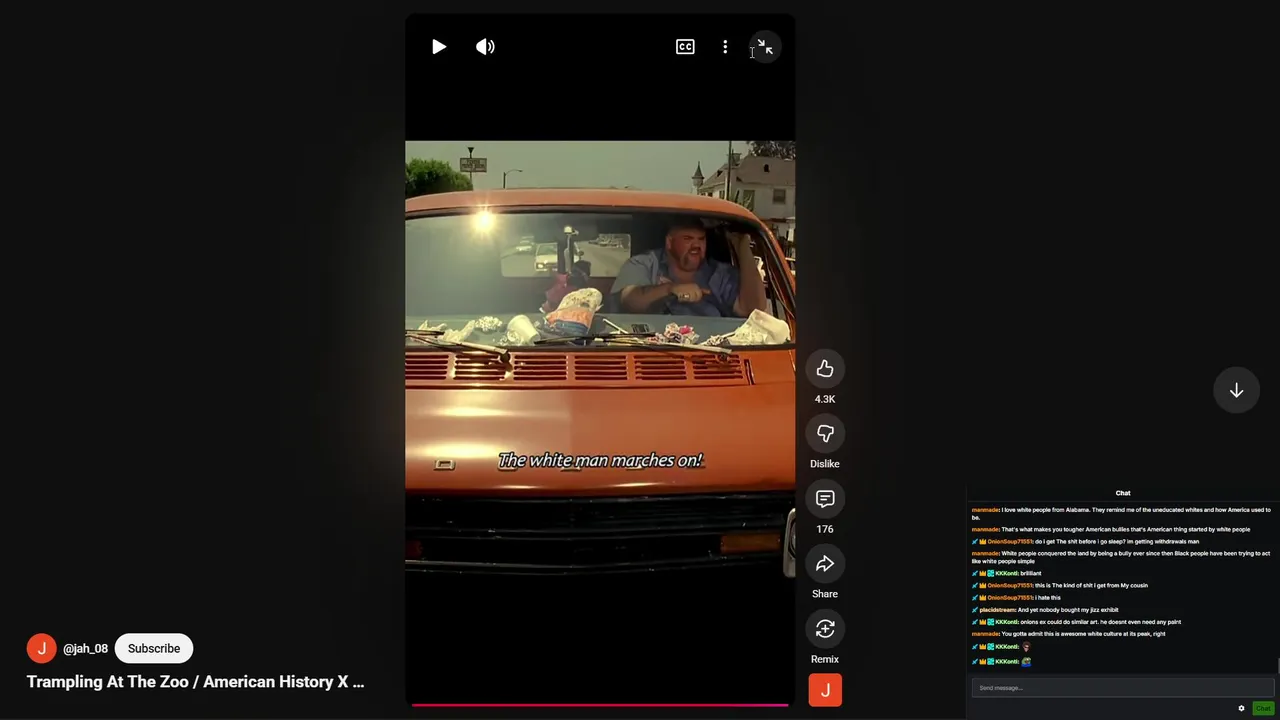
Task: Click the round J channel avatar beside @jah_08
Action: coord(41,648)
